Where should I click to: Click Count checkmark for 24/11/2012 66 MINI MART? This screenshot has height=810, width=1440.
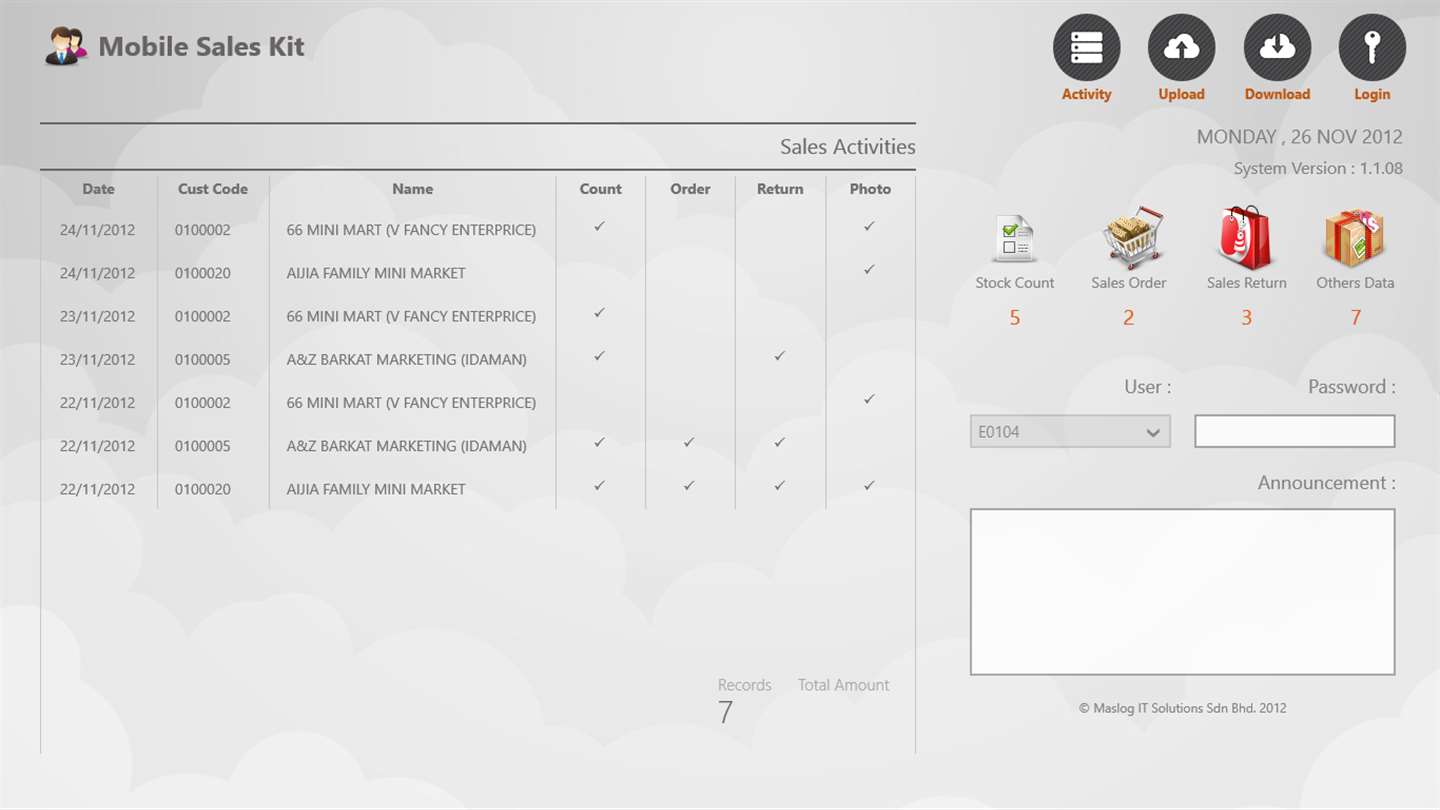[599, 226]
